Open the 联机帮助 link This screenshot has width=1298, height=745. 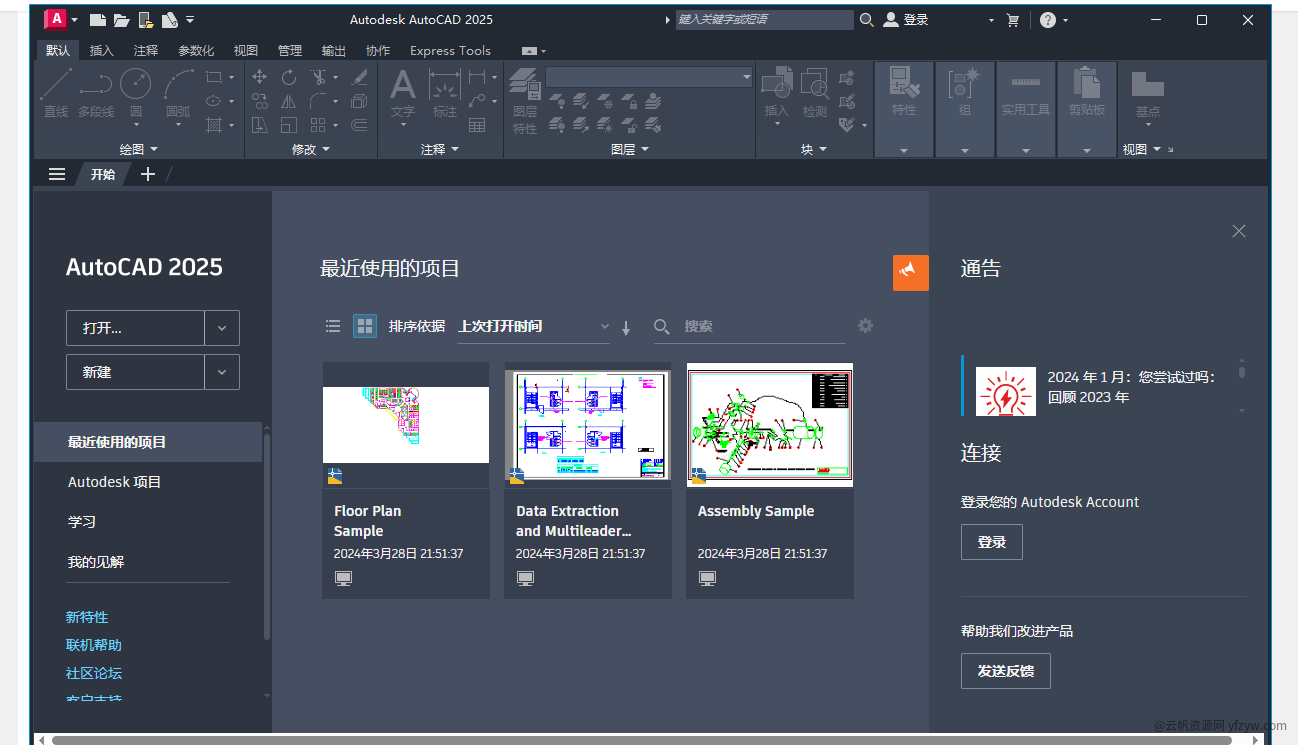(94, 645)
